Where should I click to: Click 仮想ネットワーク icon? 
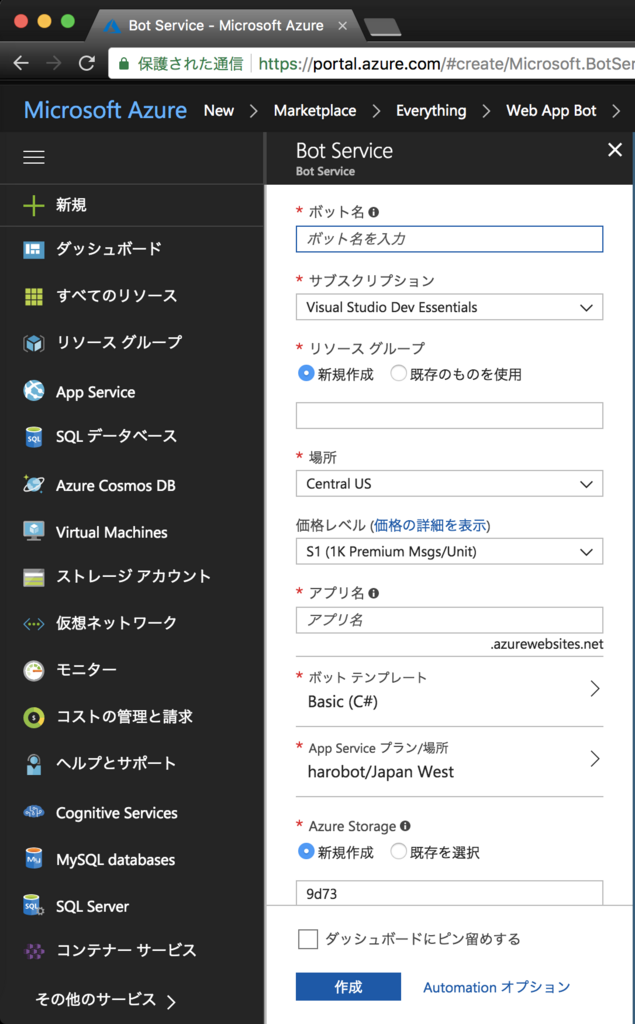[x=33, y=624]
